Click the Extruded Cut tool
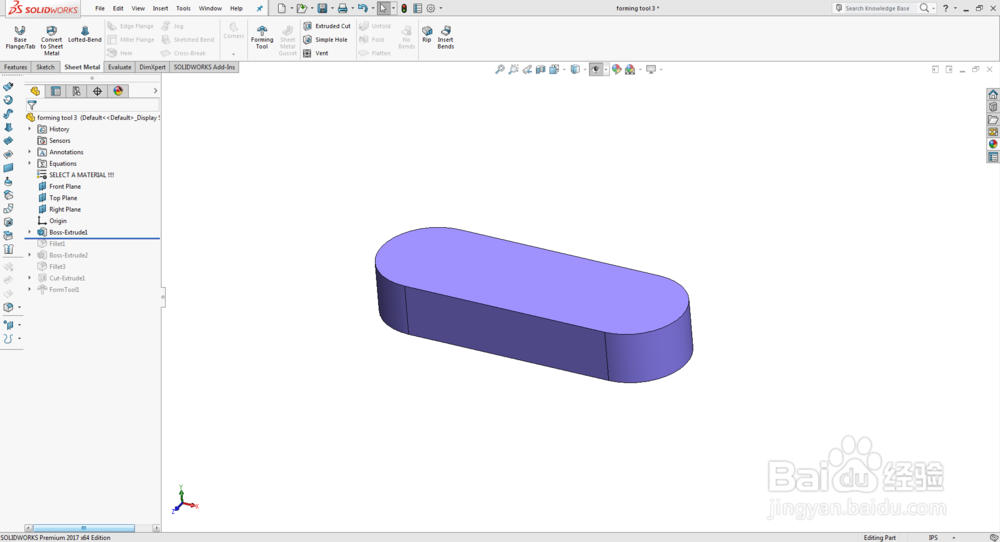1000x542 pixels. 327,26
